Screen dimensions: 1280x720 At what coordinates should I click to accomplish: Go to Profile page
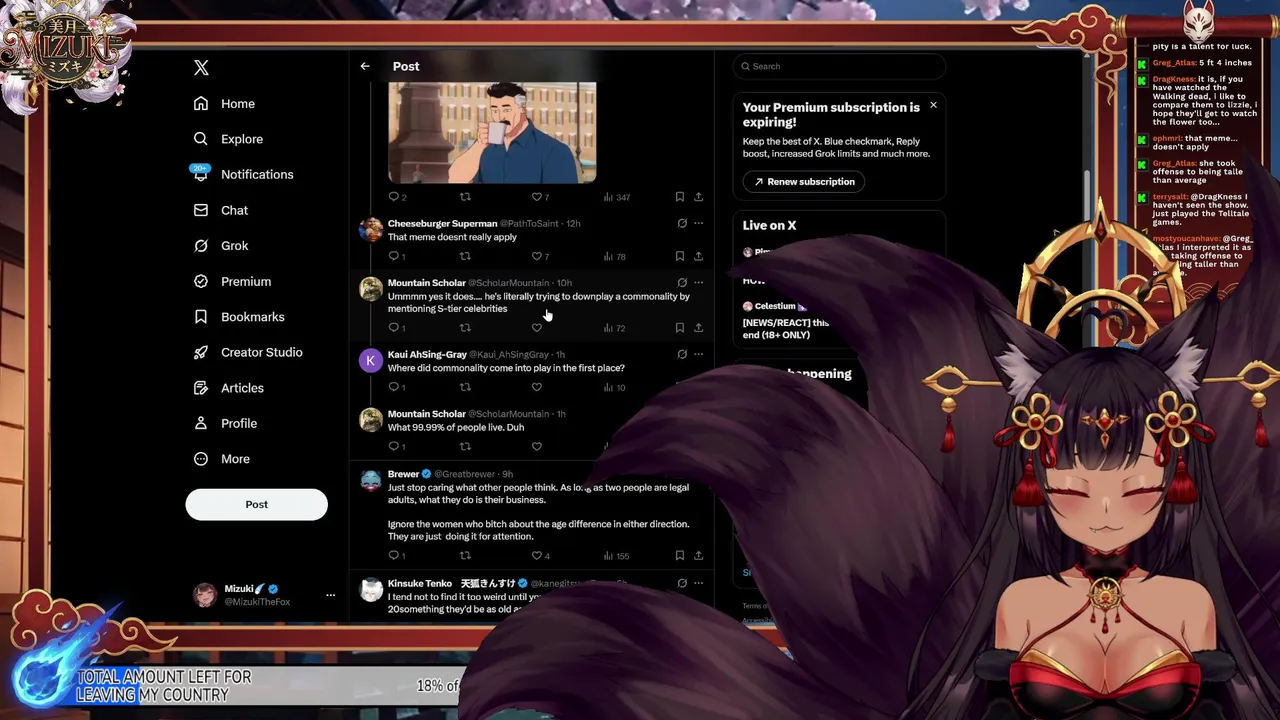coord(226,424)
